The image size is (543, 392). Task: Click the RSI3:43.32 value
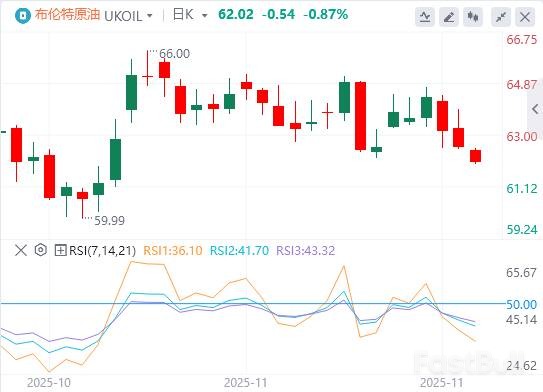(306, 250)
